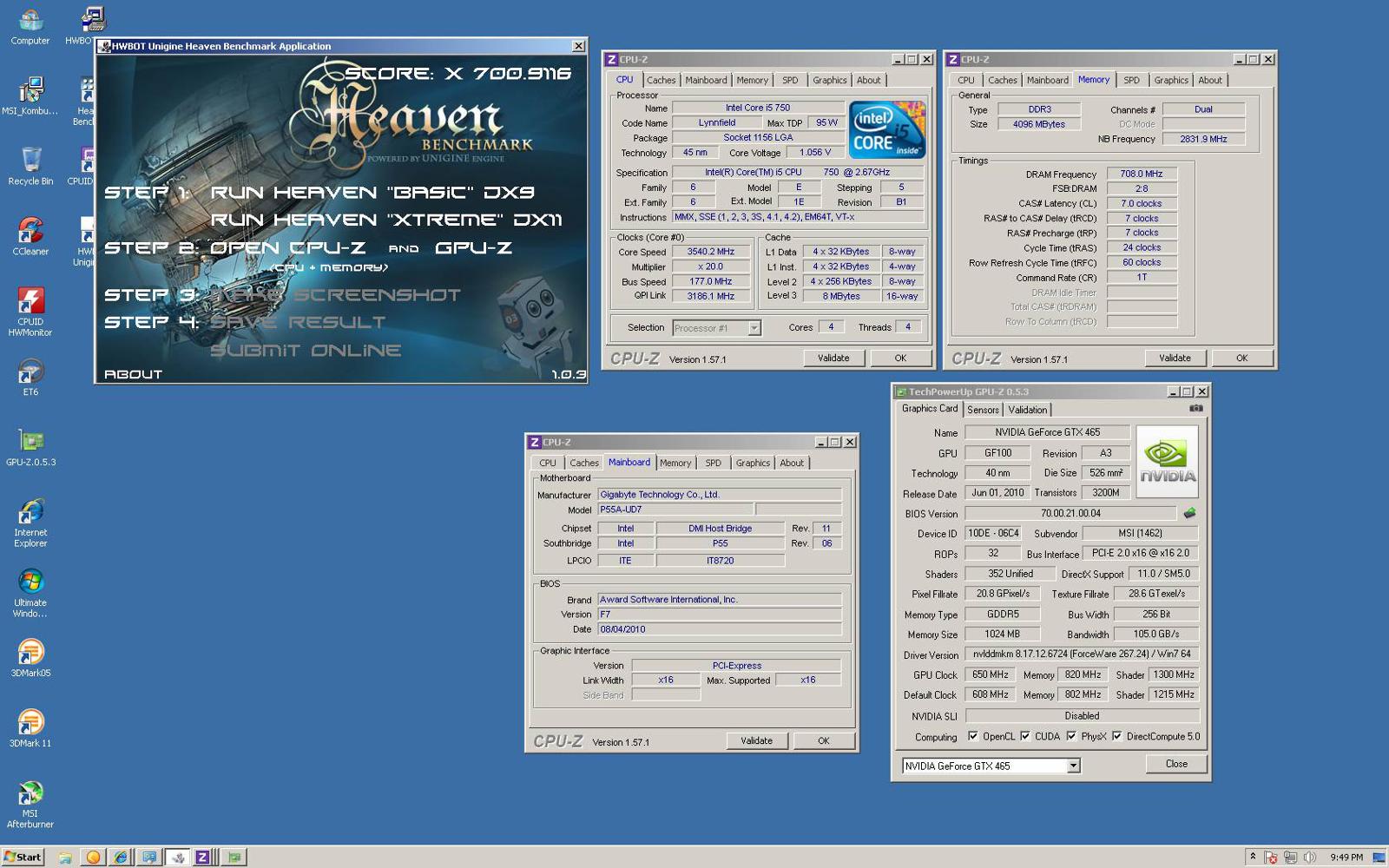Screen dimensions: 1389x868
Task: Click the Close button in GPU-Z
Action: coord(1176,764)
